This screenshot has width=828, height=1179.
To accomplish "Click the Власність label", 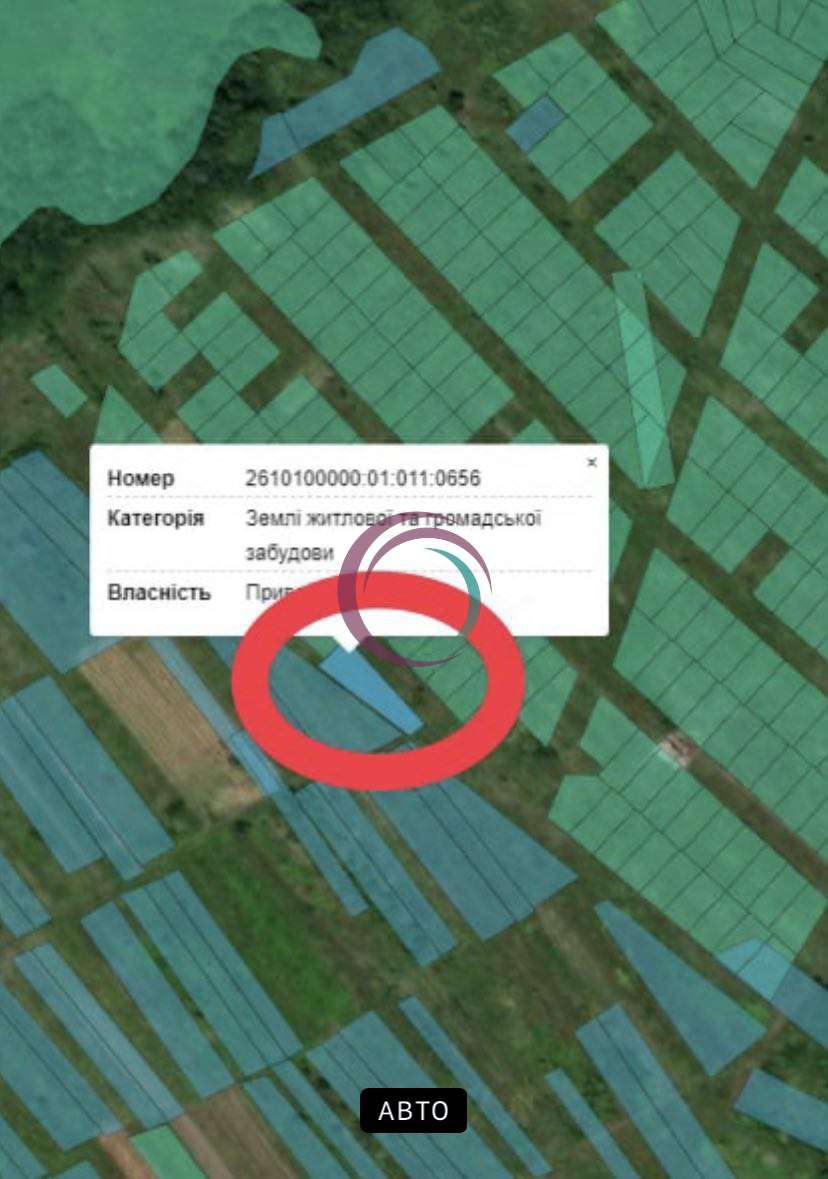I will click(159, 593).
